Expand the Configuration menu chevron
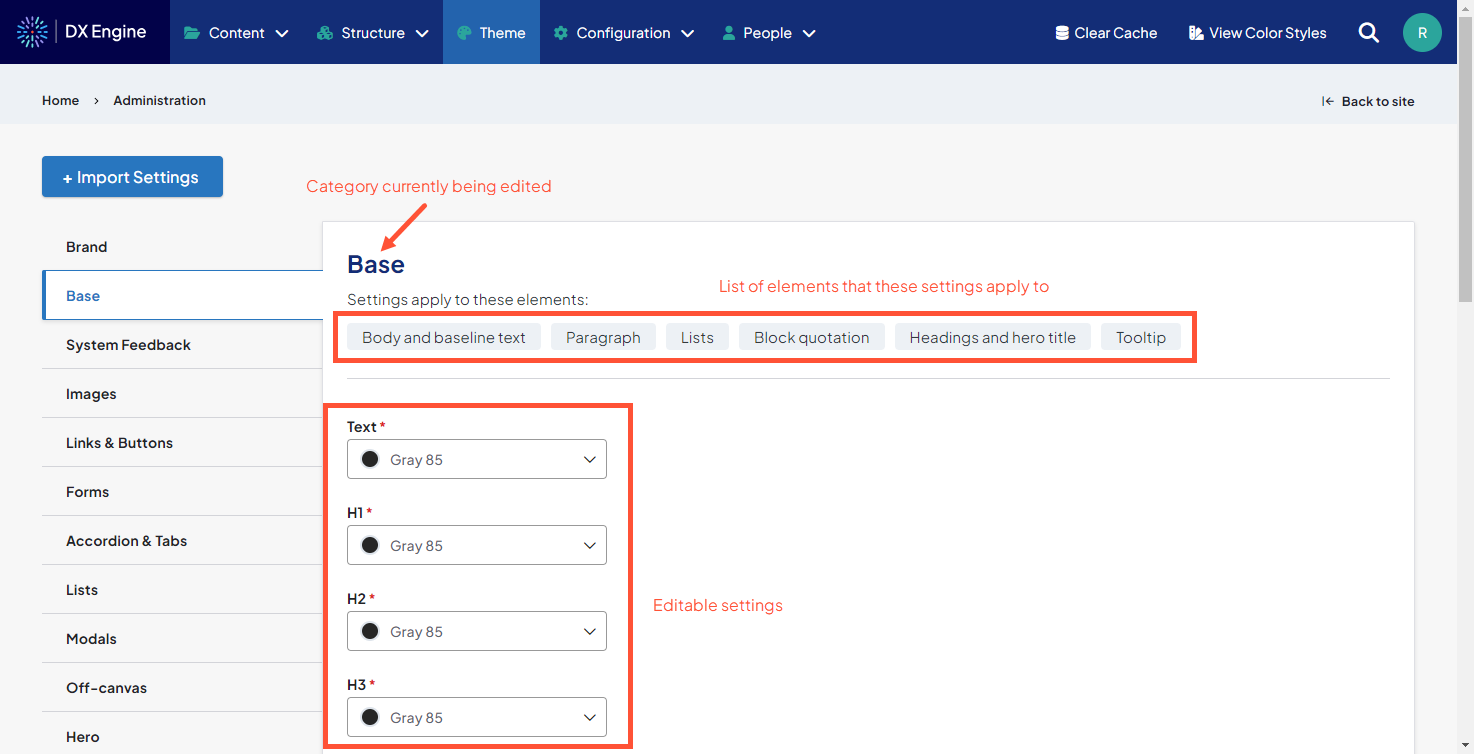Image resolution: width=1474 pixels, height=754 pixels. tap(688, 33)
